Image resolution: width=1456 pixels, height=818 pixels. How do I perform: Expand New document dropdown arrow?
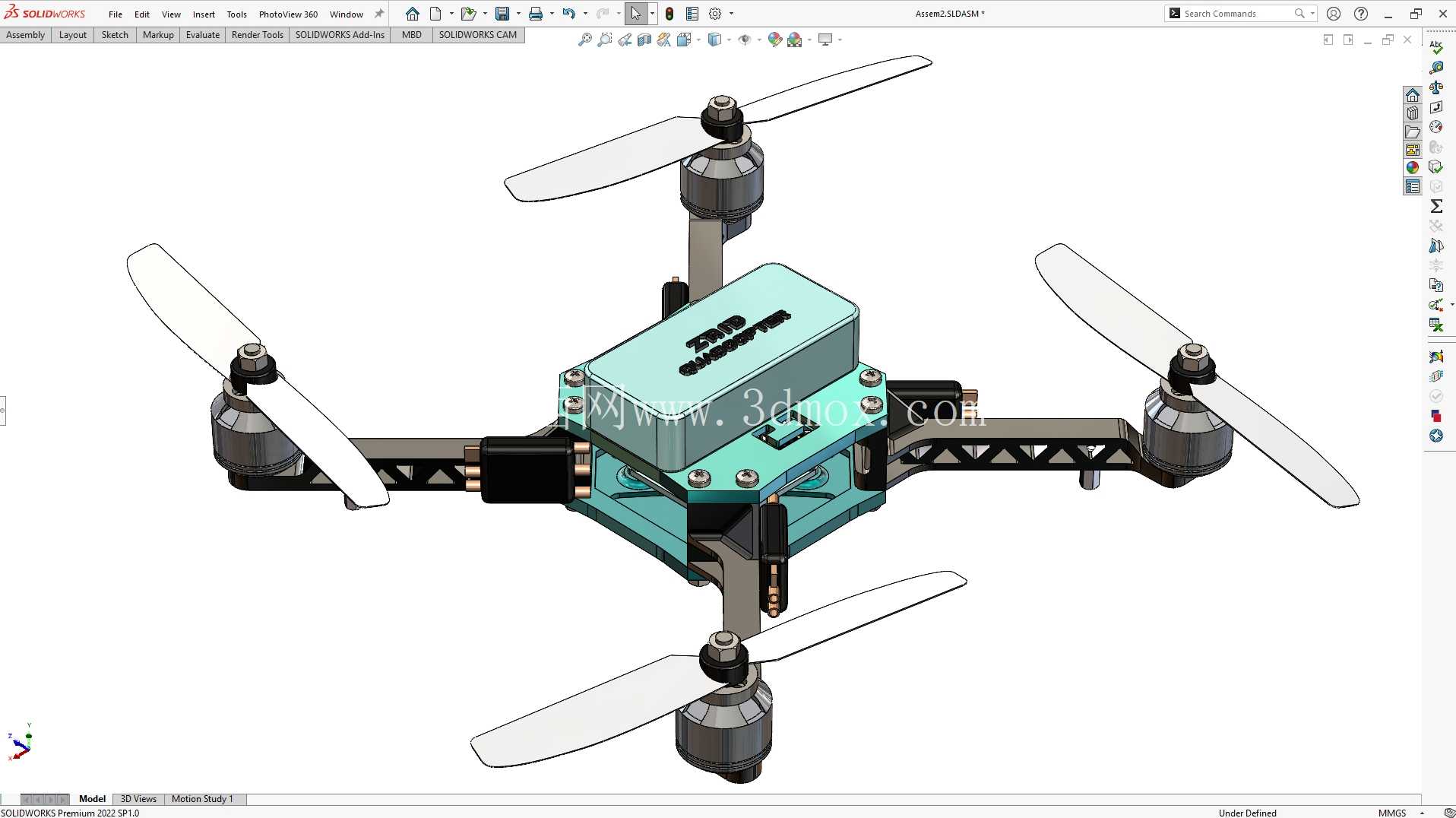(451, 14)
